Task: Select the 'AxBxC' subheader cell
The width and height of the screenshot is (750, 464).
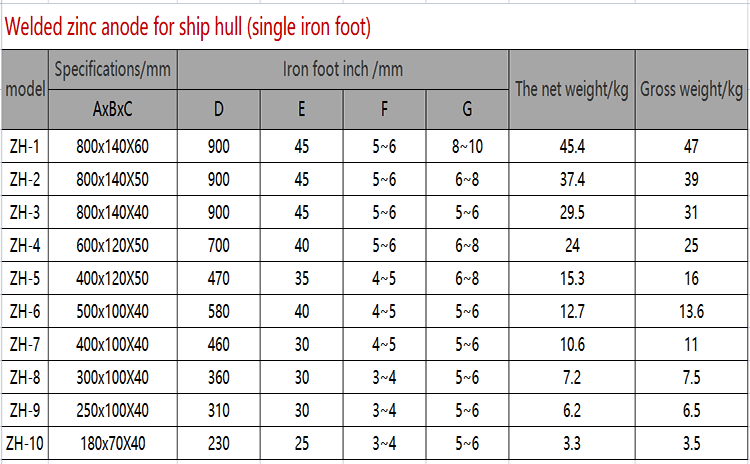Action: click(113, 109)
